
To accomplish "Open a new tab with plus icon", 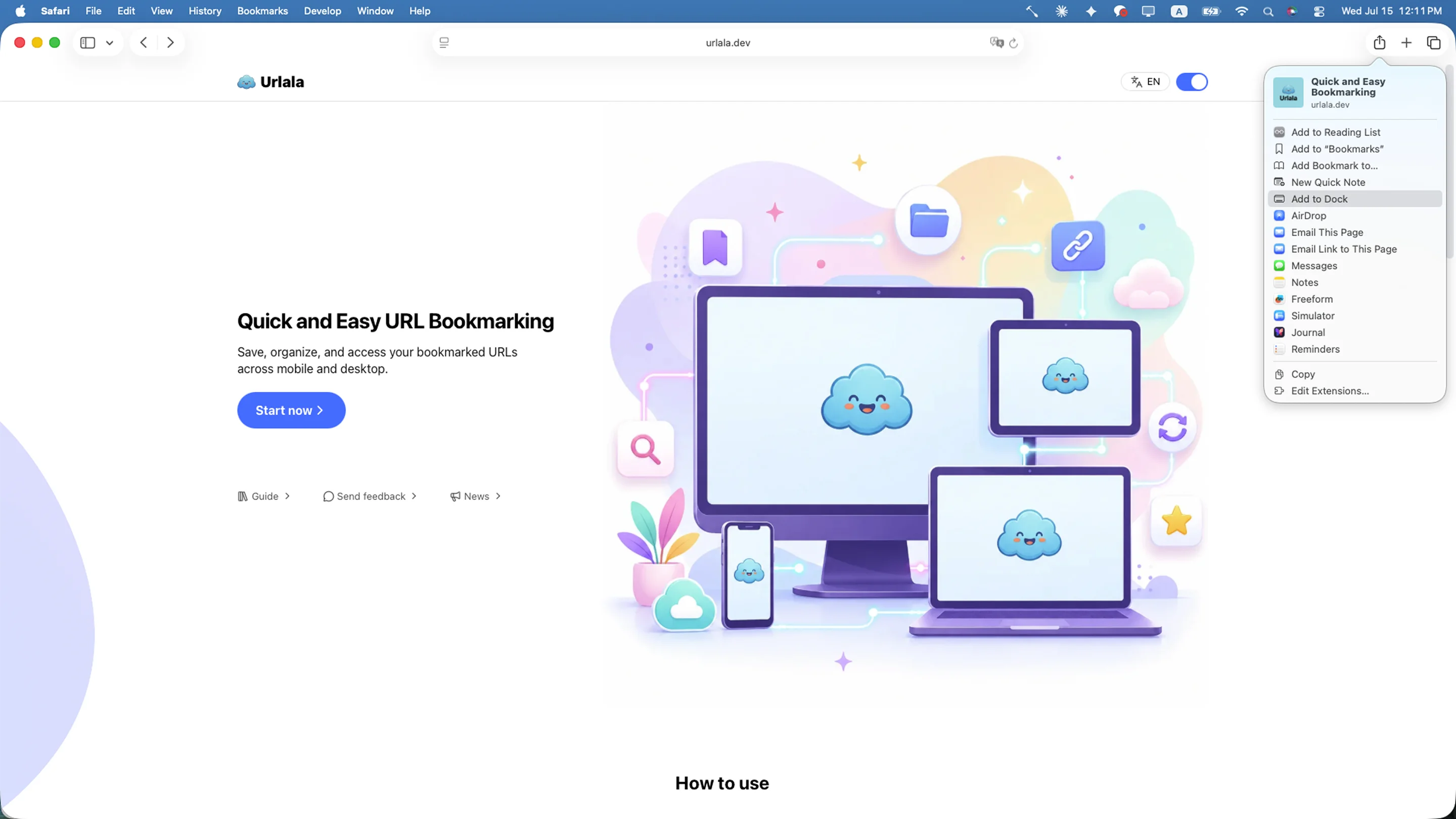I will click(x=1406, y=42).
